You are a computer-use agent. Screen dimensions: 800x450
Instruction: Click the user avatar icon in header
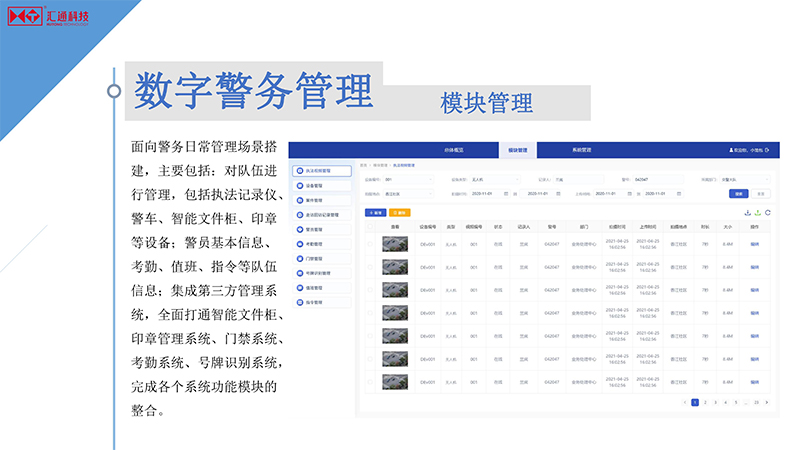pos(731,150)
